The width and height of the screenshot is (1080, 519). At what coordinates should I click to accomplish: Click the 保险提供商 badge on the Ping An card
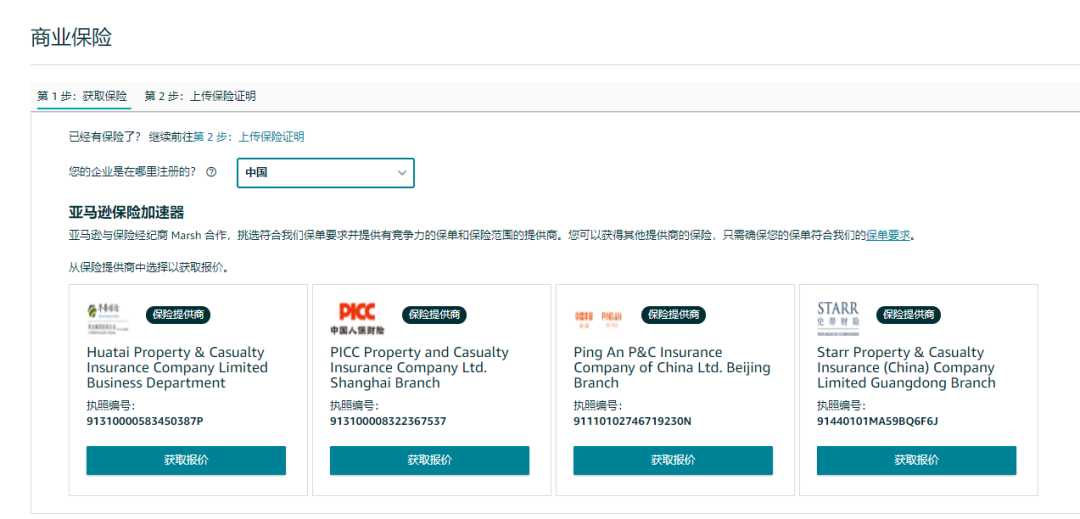(674, 315)
